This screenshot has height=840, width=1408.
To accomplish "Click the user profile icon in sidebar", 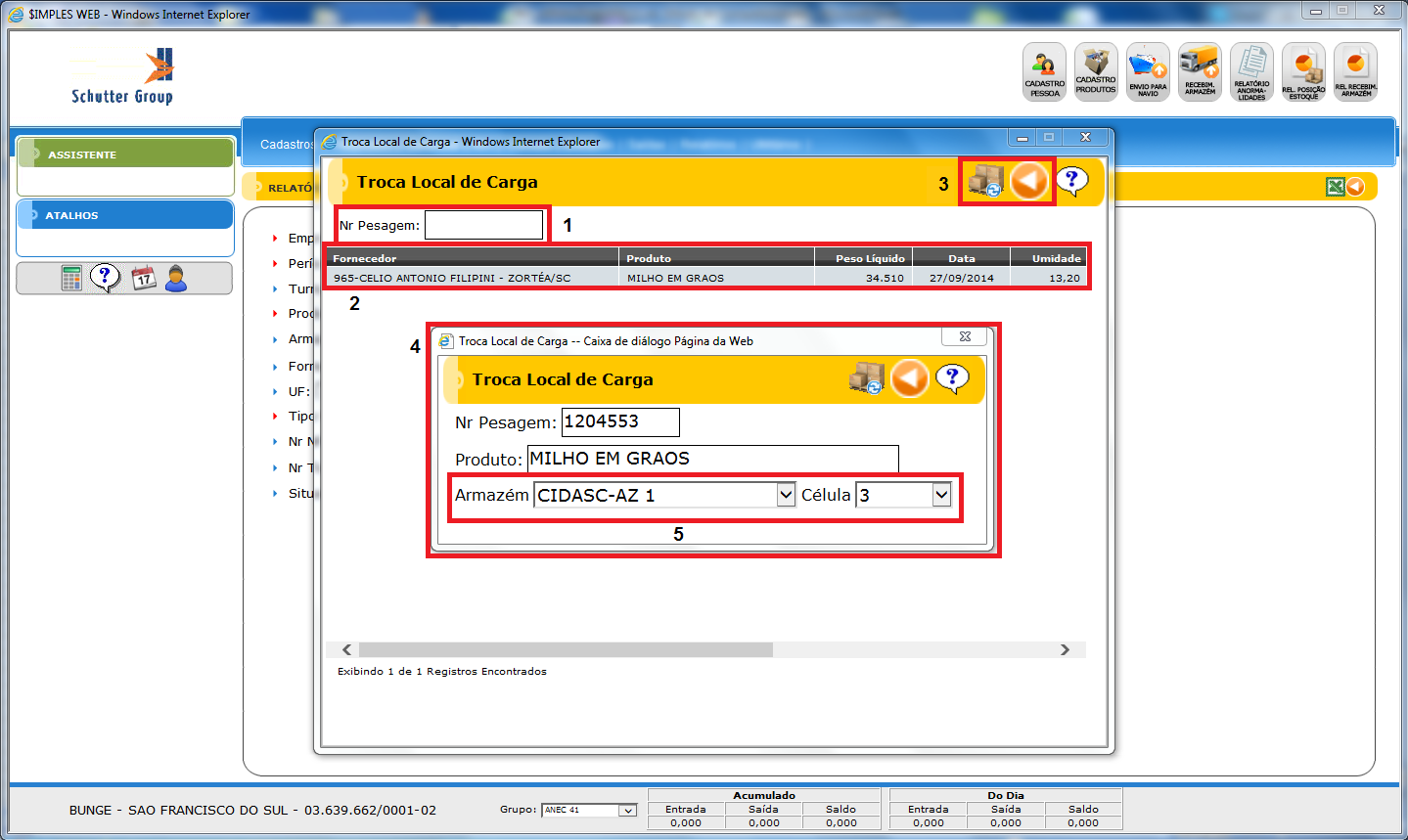I will (x=176, y=279).
